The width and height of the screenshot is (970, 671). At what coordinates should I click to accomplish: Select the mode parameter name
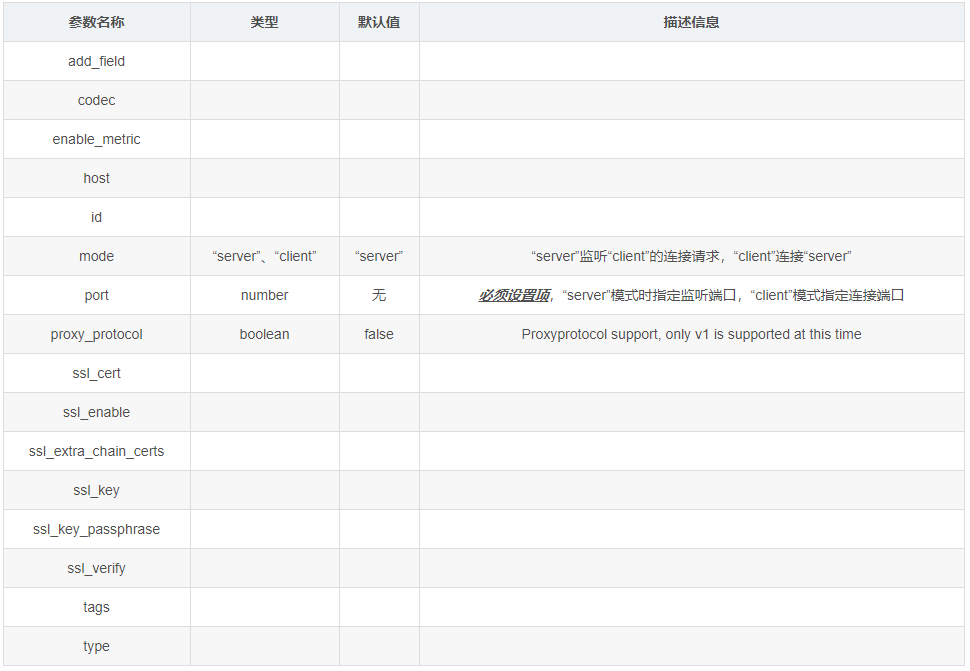(97, 256)
